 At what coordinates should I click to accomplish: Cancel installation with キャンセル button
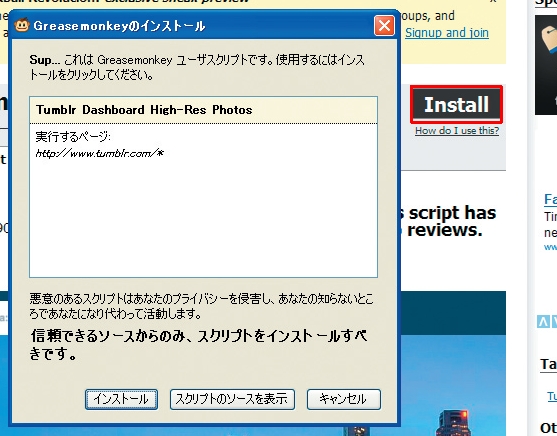[344, 399]
